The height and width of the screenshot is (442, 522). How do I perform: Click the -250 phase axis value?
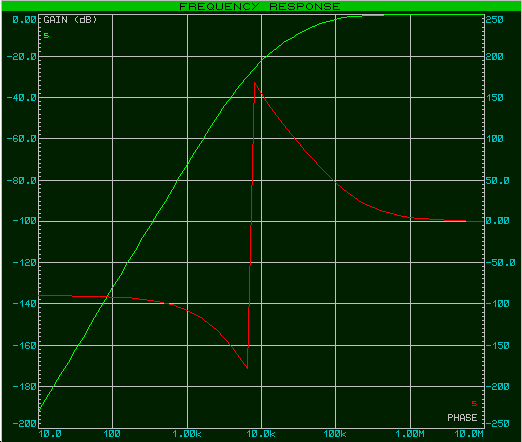tap(497, 424)
